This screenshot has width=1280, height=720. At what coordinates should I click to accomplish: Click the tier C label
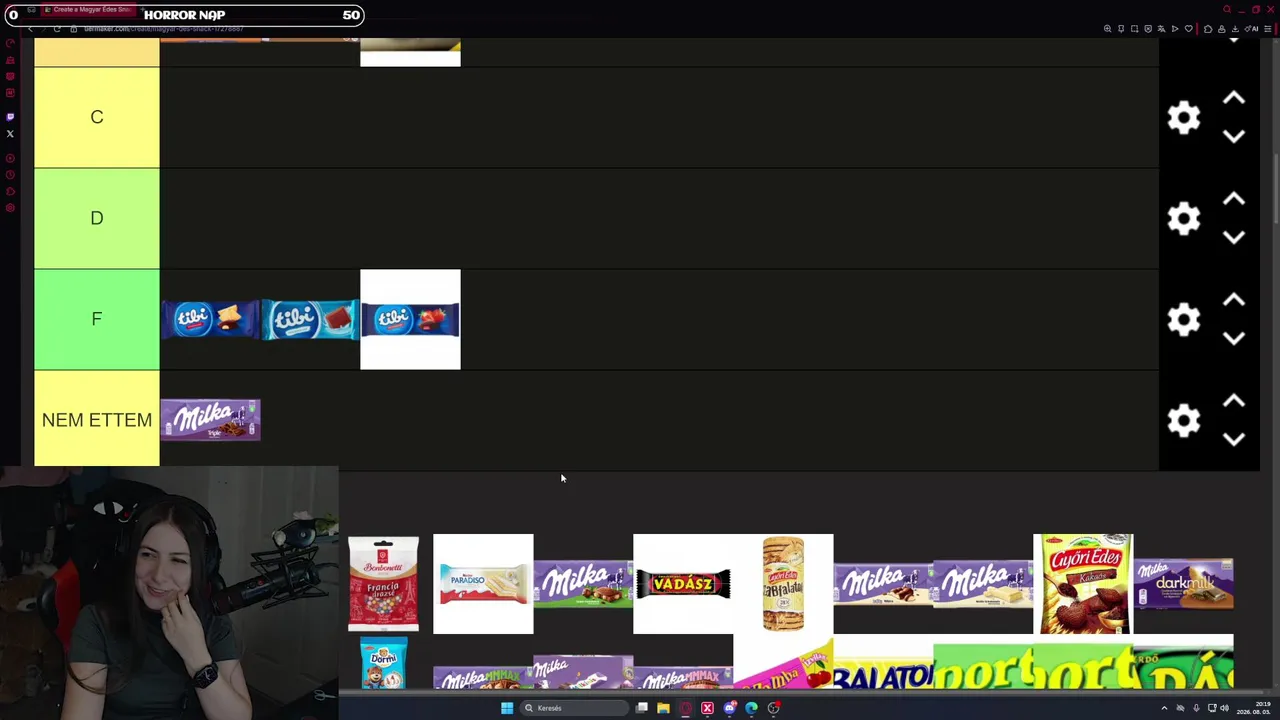(97, 117)
